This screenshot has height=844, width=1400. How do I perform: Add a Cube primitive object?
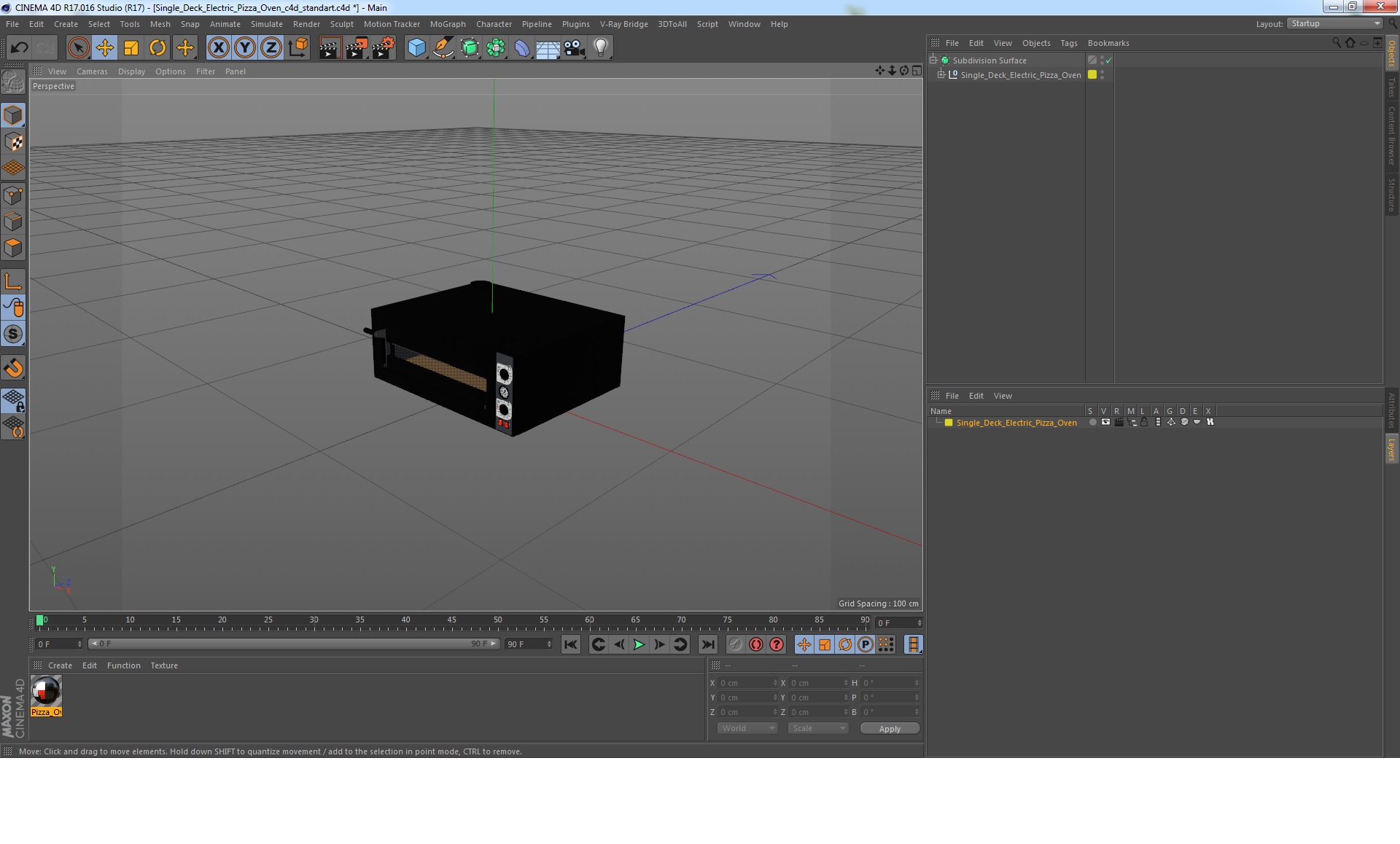point(416,48)
